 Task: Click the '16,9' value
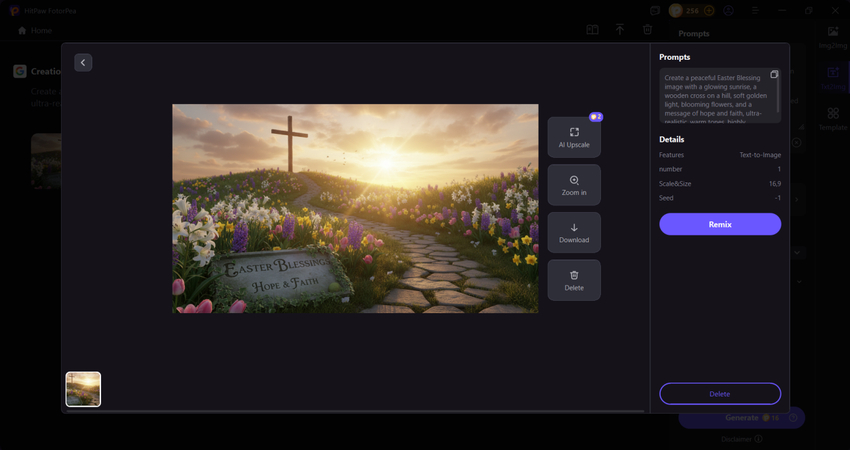pos(775,184)
